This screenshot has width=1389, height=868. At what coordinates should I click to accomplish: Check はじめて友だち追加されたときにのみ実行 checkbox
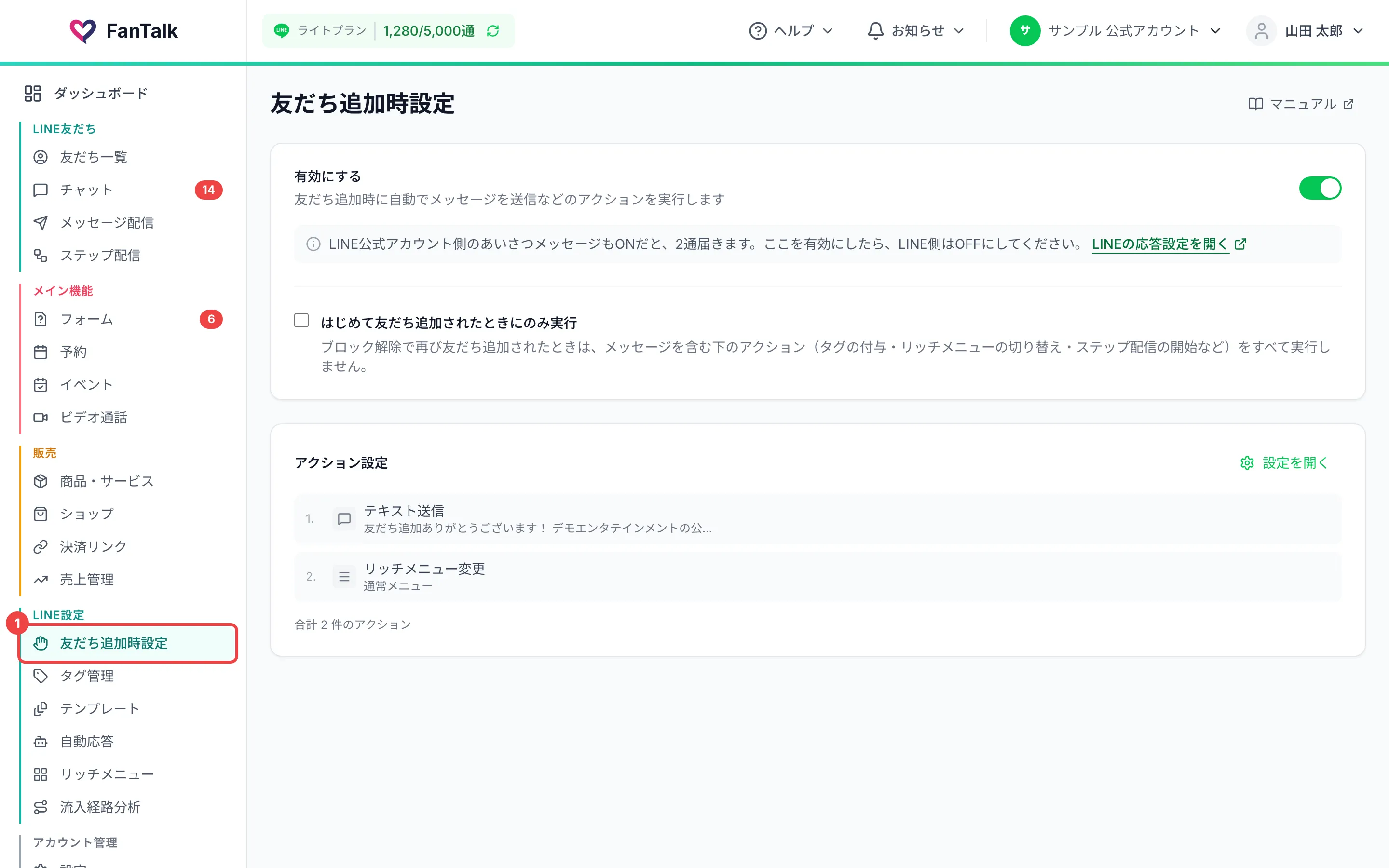point(301,320)
